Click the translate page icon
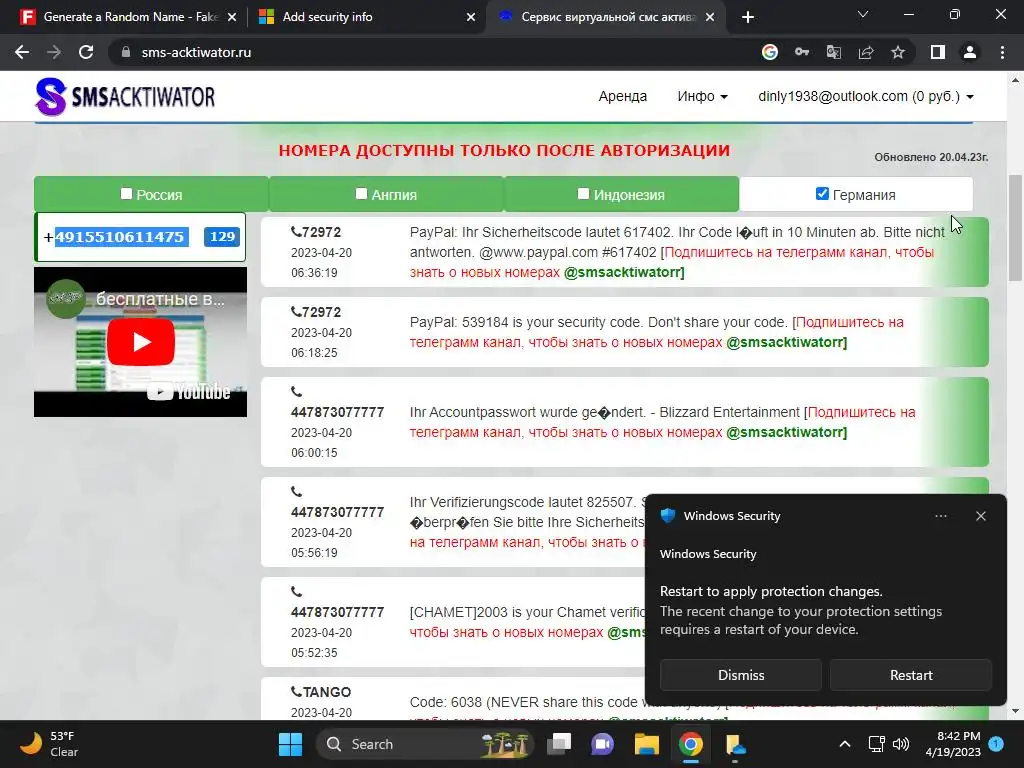This screenshot has width=1024, height=768. pos(834,52)
